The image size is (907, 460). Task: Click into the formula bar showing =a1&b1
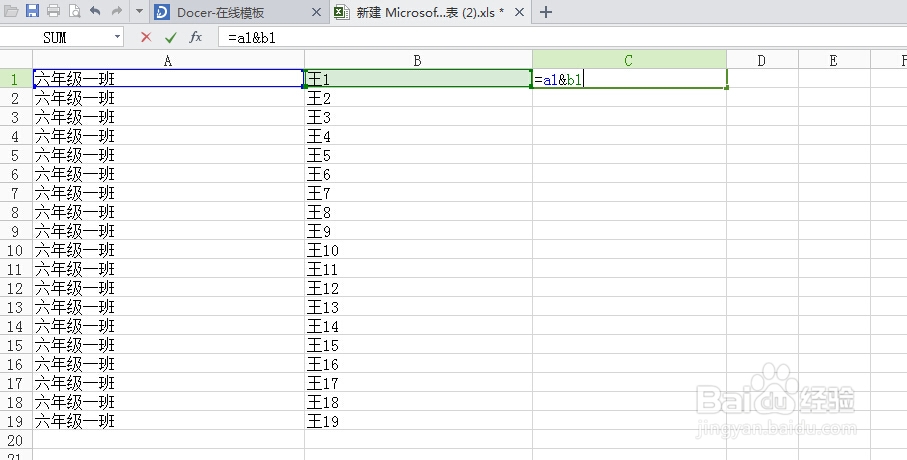(561, 38)
